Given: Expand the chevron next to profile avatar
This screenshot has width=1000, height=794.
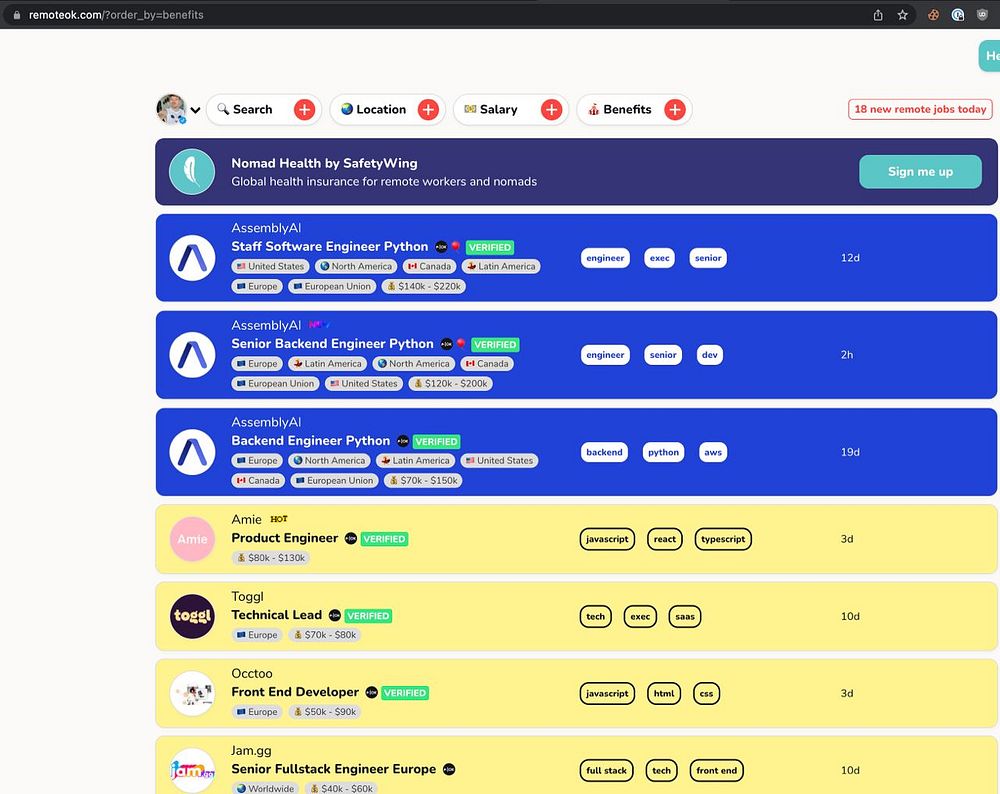Looking at the screenshot, I should coord(195,110).
